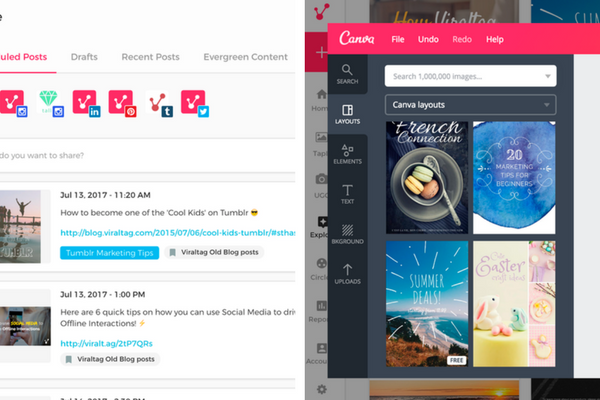Click the Jul 13, 2017 - 11:20 AM timestamp
This screenshot has width=600, height=400.
point(105,195)
